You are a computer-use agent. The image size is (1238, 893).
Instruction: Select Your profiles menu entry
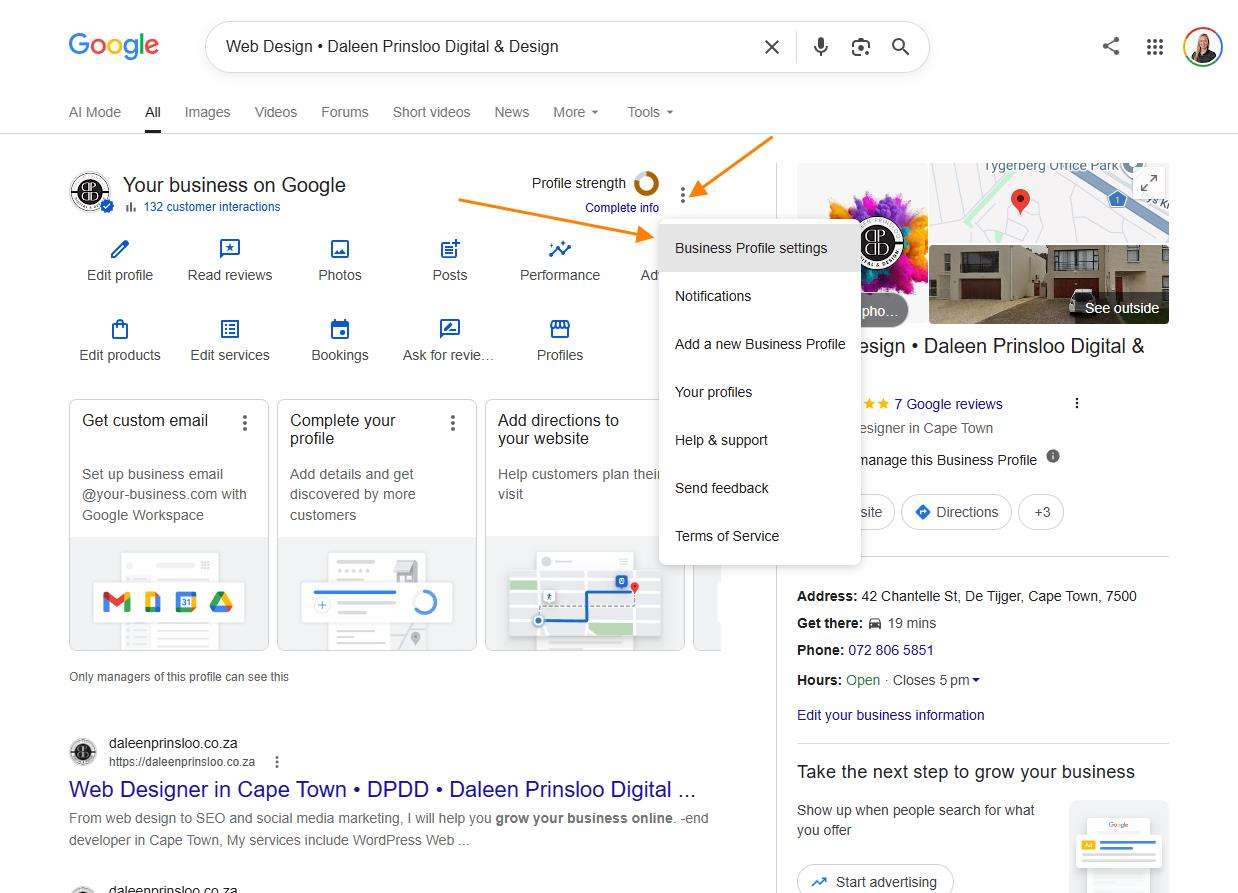[x=760, y=392]
